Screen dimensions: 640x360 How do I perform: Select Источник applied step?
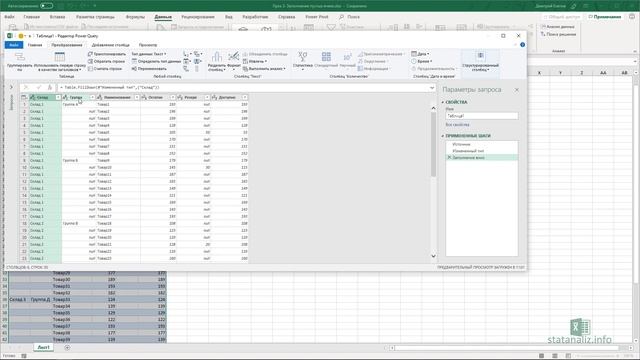(x=462, y=144)
